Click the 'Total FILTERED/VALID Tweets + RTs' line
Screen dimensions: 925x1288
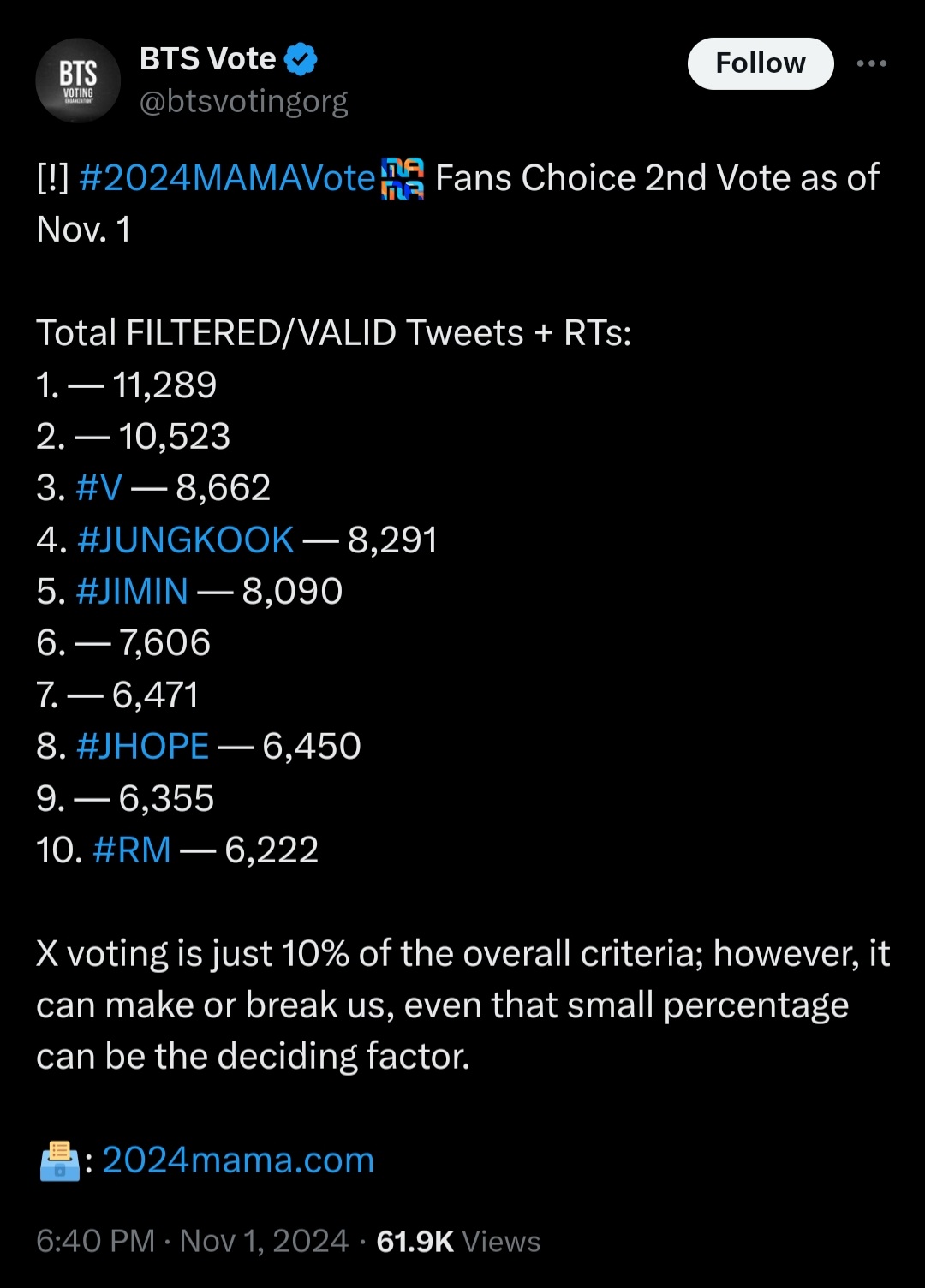(x=333, y=332)
